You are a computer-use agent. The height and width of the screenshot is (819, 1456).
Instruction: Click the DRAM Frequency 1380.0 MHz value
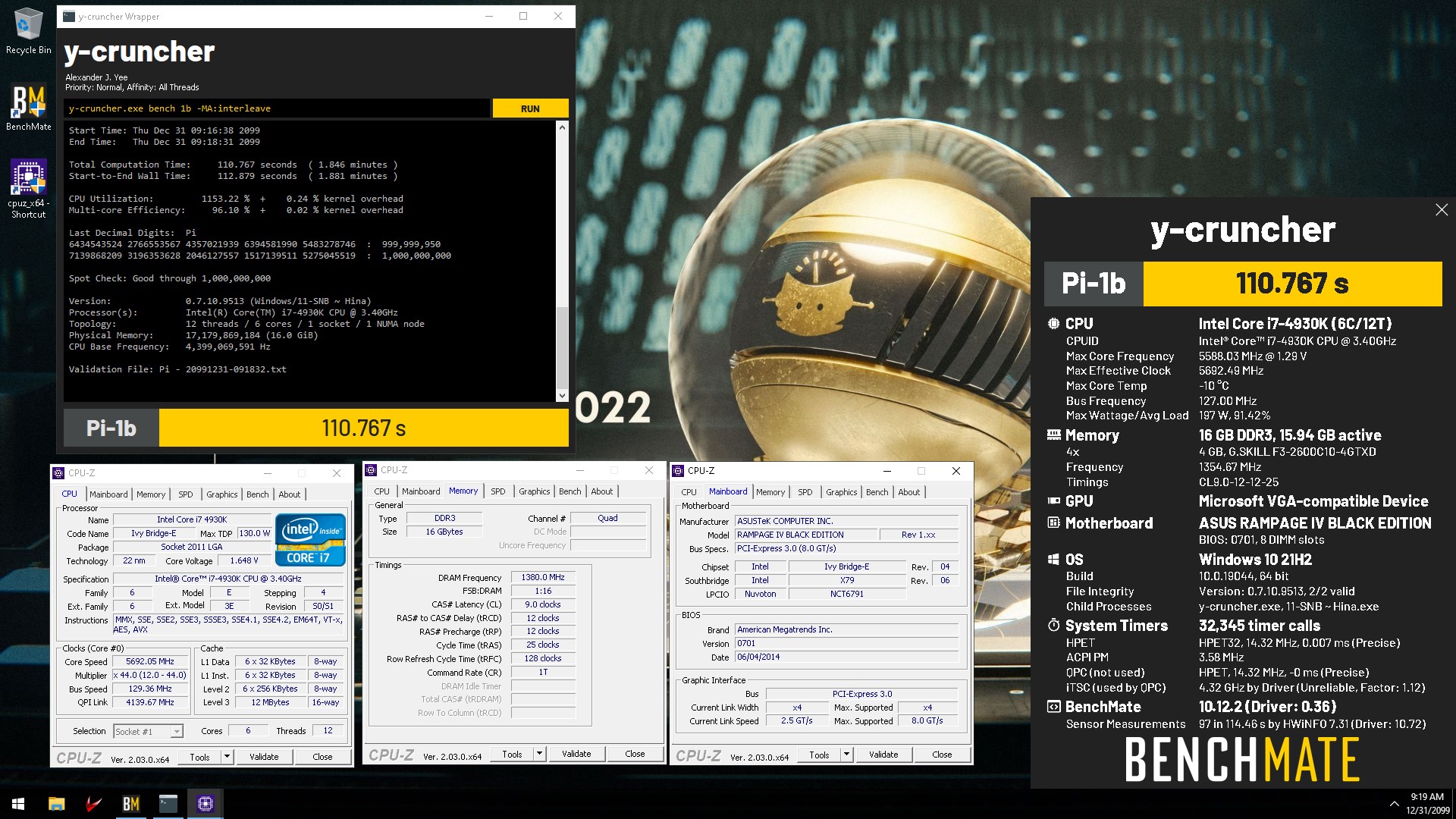543,577
